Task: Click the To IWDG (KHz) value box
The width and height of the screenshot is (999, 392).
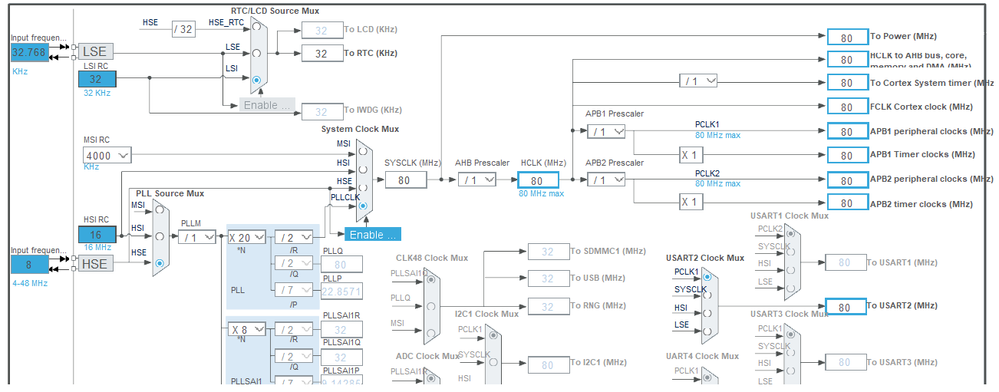Action: click(322, 112)
